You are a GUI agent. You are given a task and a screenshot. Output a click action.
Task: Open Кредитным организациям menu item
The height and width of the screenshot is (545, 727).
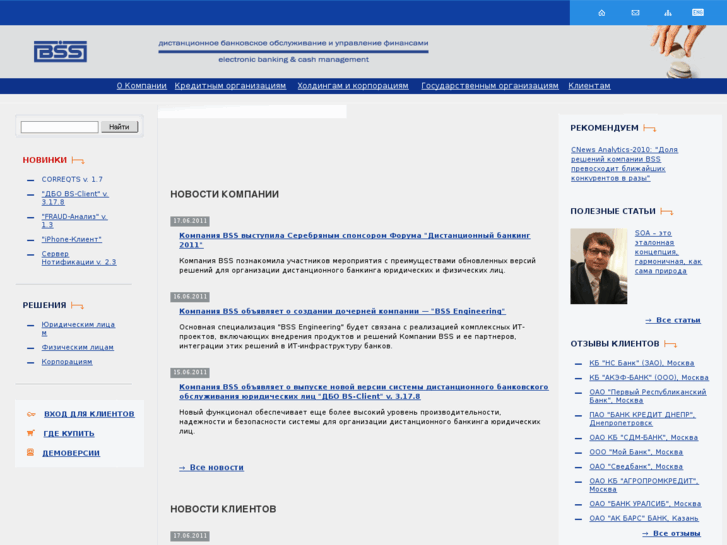[230, 86]
